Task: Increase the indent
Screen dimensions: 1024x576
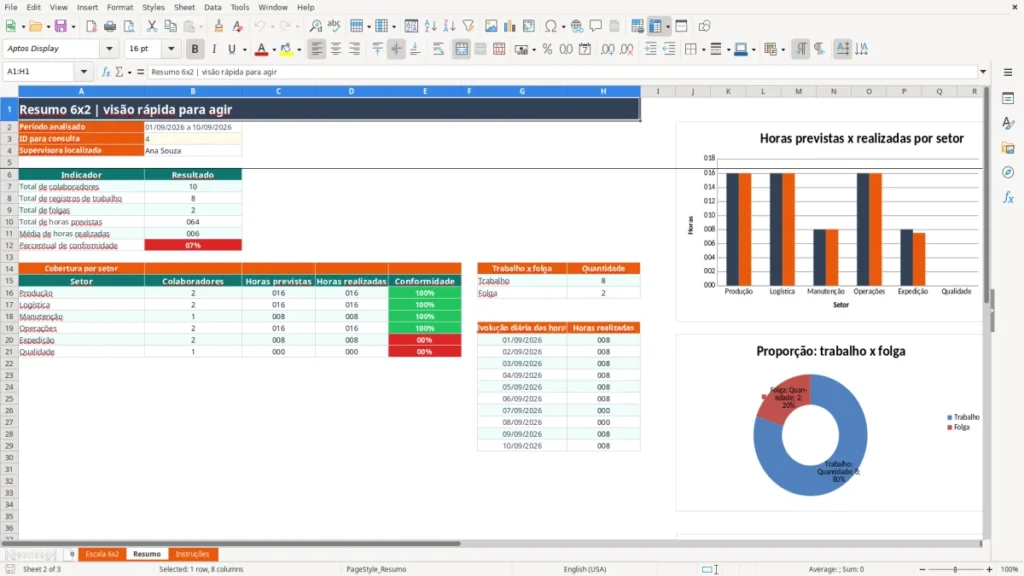Action: [x=650, y=49]
